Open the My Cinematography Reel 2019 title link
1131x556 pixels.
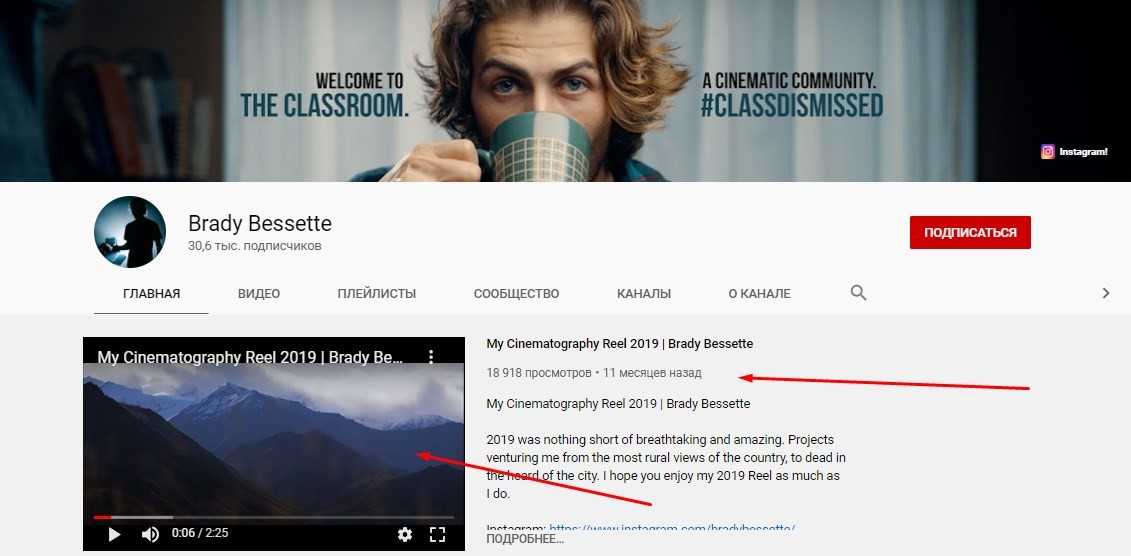[620, 344]
